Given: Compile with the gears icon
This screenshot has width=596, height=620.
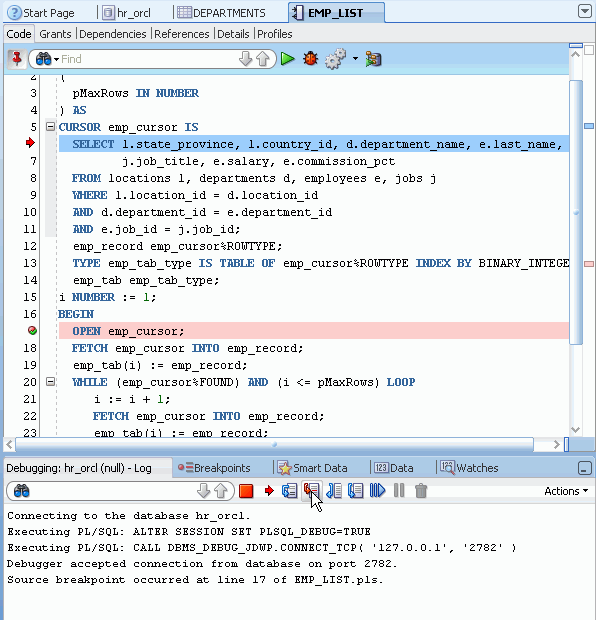Looking at the screenshot, I should (x=335, y=59).
